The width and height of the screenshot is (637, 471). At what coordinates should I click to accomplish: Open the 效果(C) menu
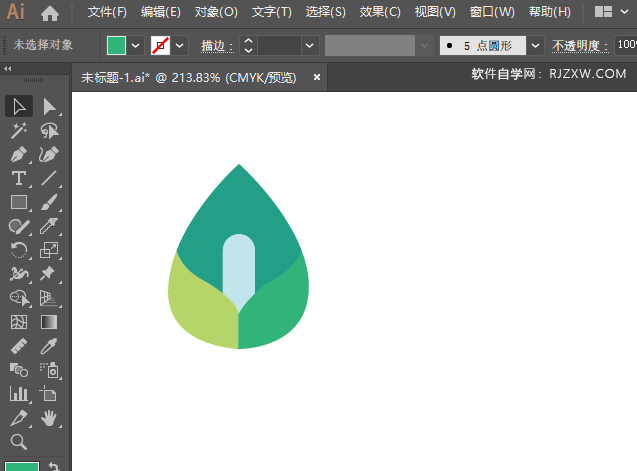click(x=380, y=12)
